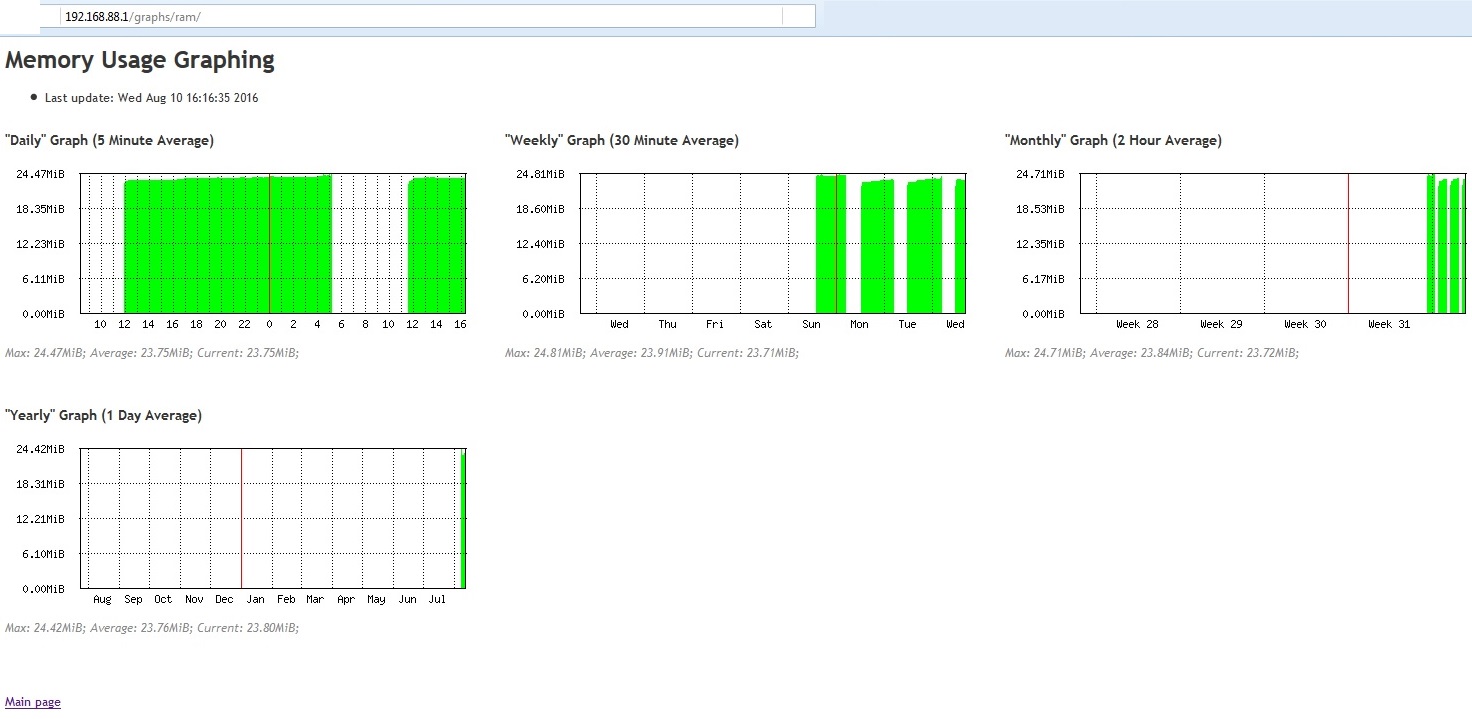The image size is (1472, 719).
Task: Click the Jan label on Yearly graph axis
Action: tap(256, 599)
